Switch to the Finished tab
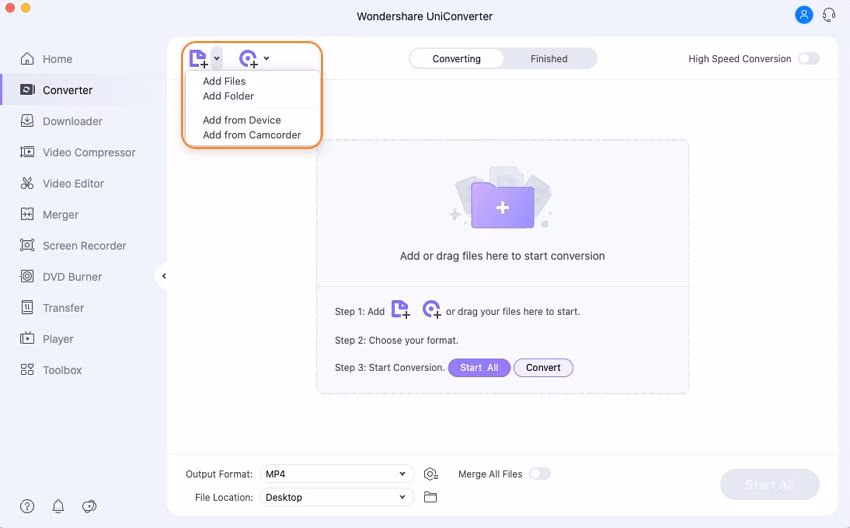 coord(549,59)
